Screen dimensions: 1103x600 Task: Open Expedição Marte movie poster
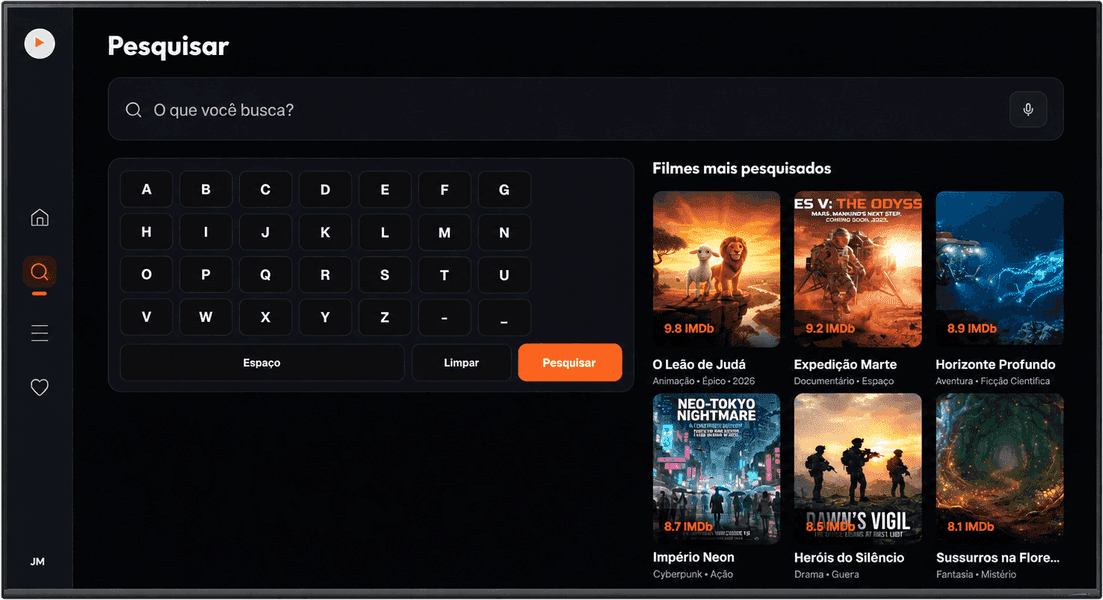[857, 269]
